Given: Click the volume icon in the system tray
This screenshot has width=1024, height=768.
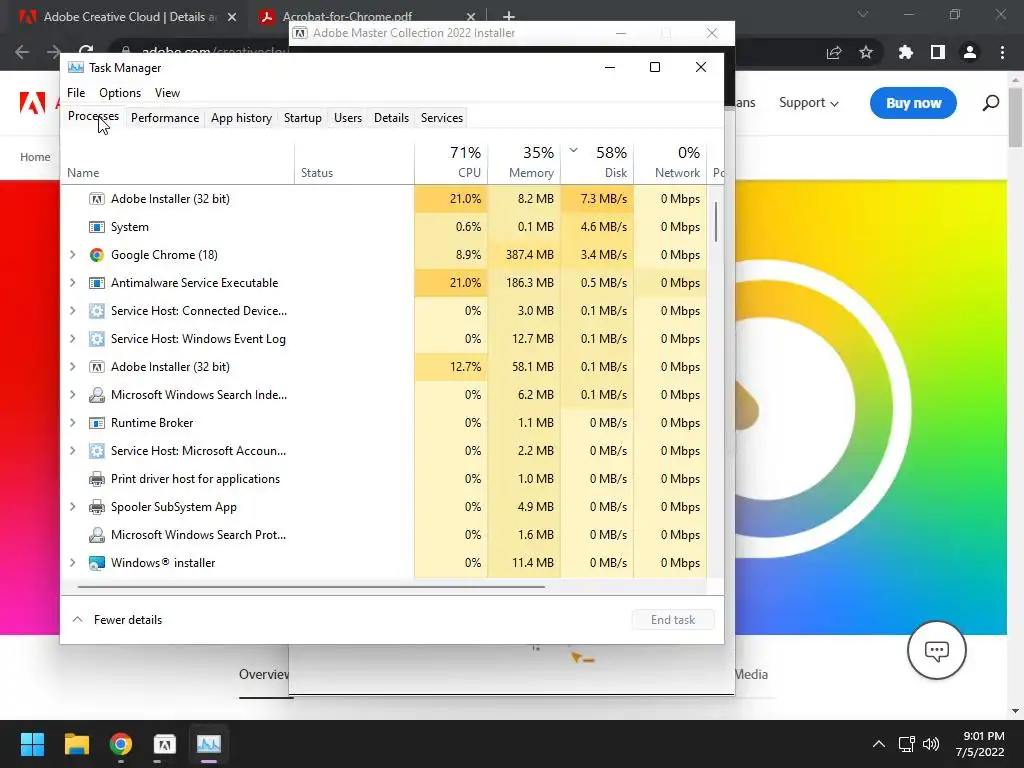Looking at the screenshot, I should pyautogui.click(x=931, y=744).
